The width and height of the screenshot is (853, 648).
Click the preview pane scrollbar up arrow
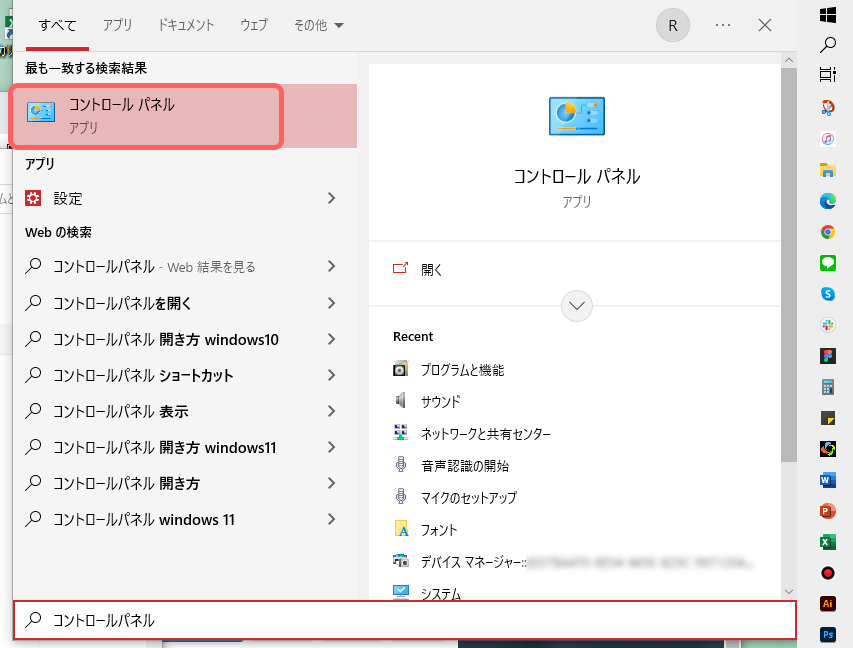(789, 60)
